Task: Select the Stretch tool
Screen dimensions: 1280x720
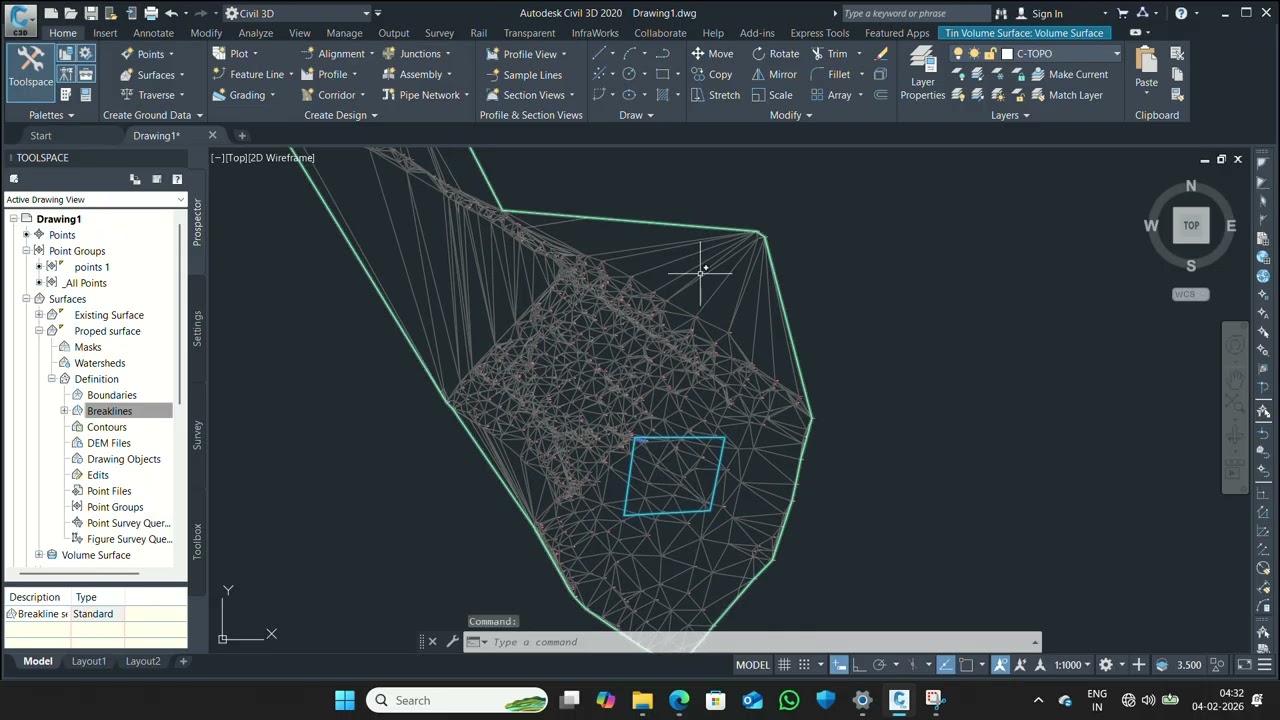Action: (714, 95)
